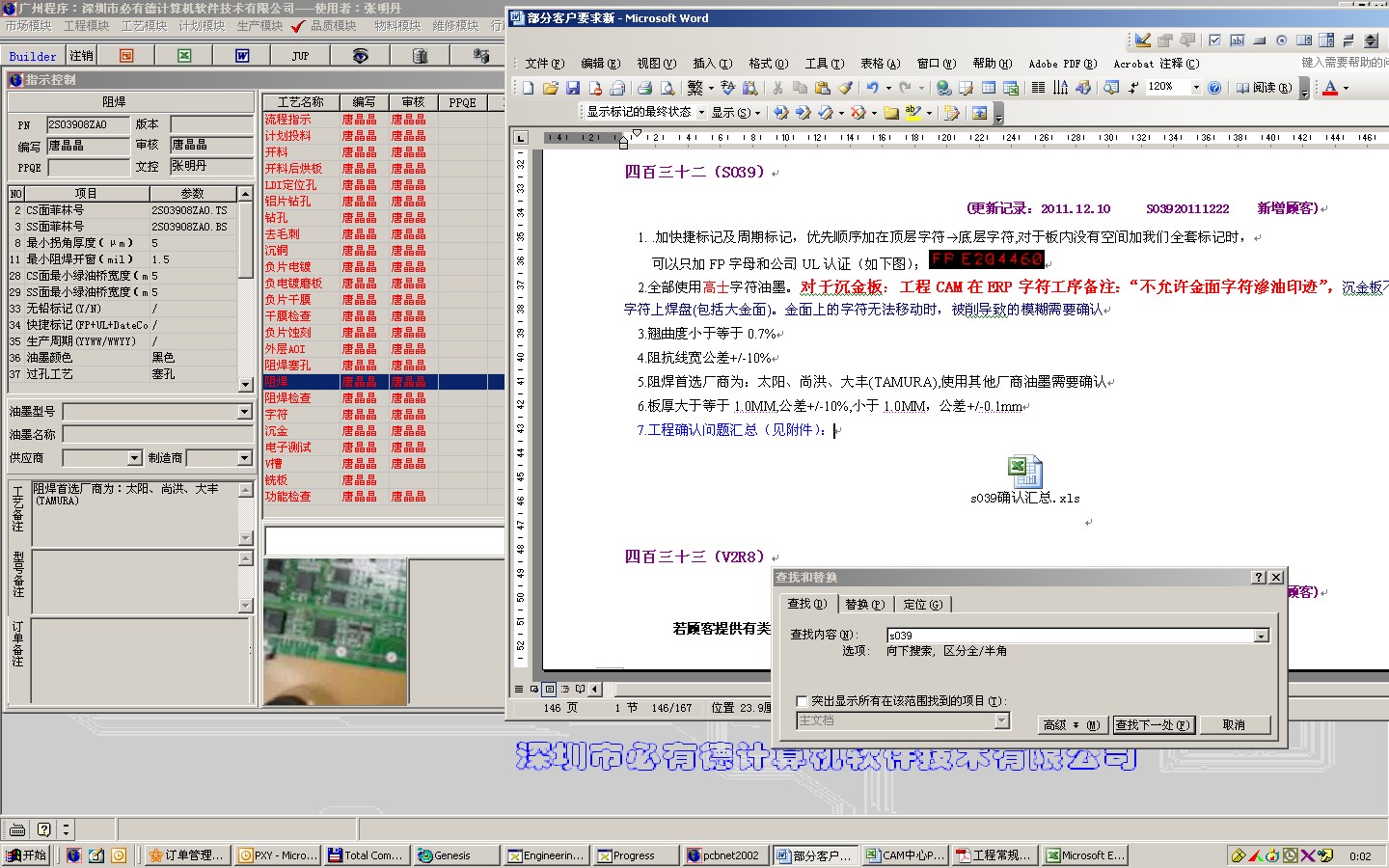Click the parameter list scroll-down arrow

click(246, 385)
